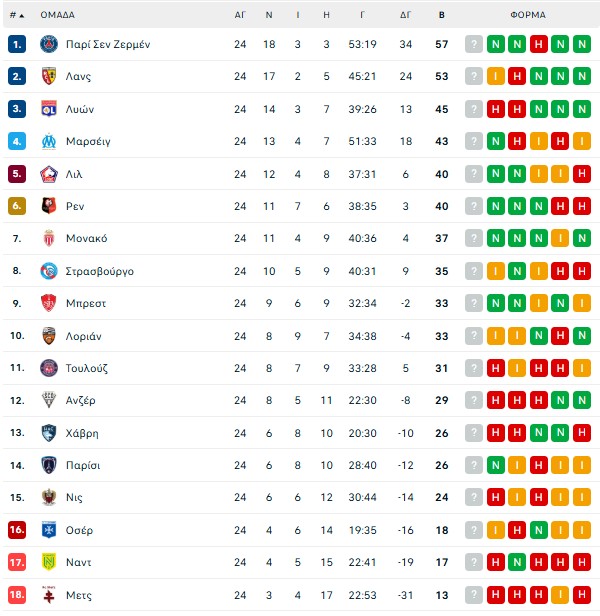Click the ΦΟΡΜΑ column header
600x616 pixels.
click(x=527, y=15)
